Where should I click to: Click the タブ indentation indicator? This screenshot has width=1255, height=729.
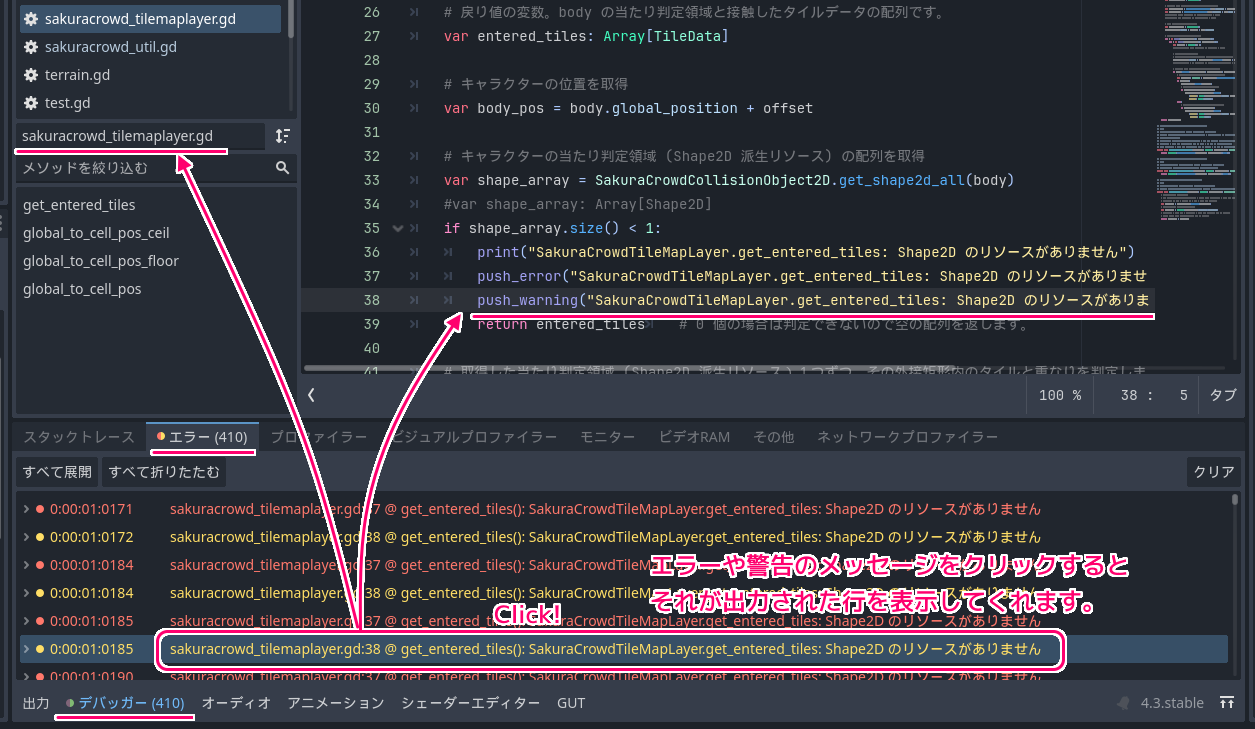pos(1223,395)
